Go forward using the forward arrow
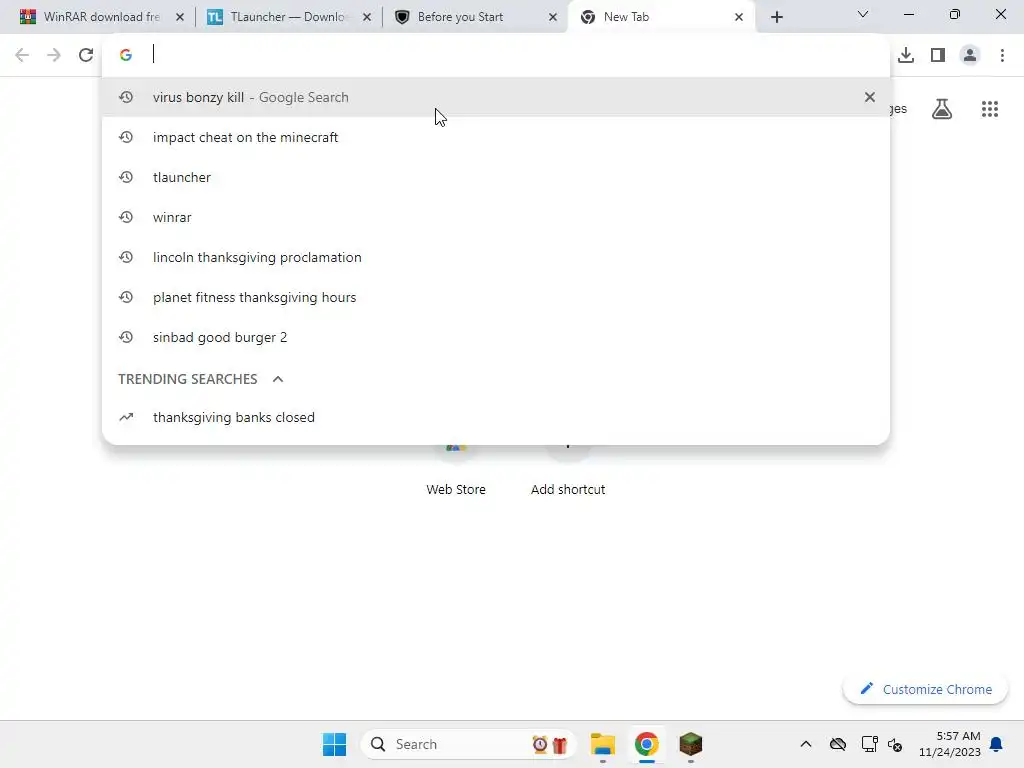 54,55
